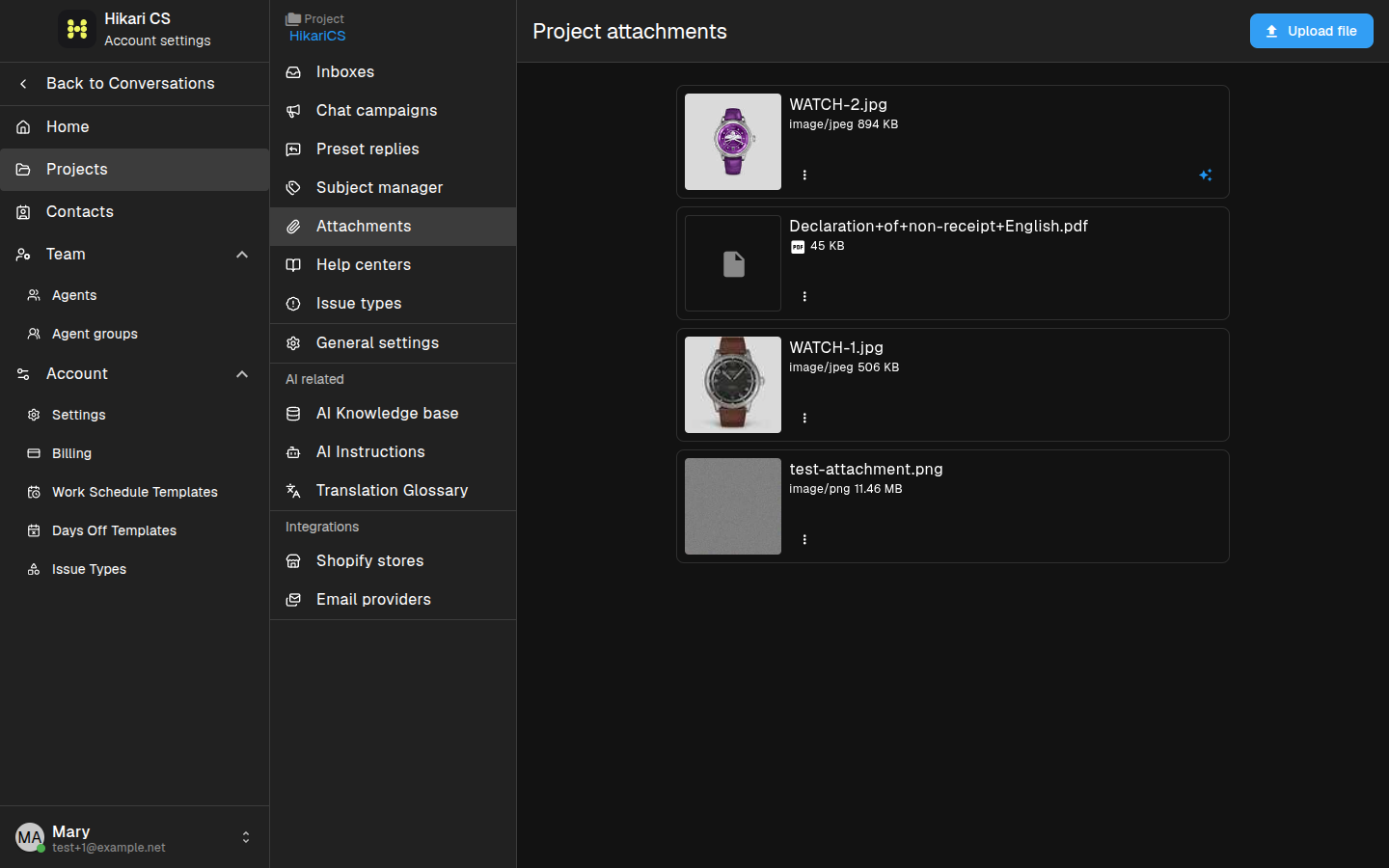Click the HikariCS project link

click(x=317, y=36)
